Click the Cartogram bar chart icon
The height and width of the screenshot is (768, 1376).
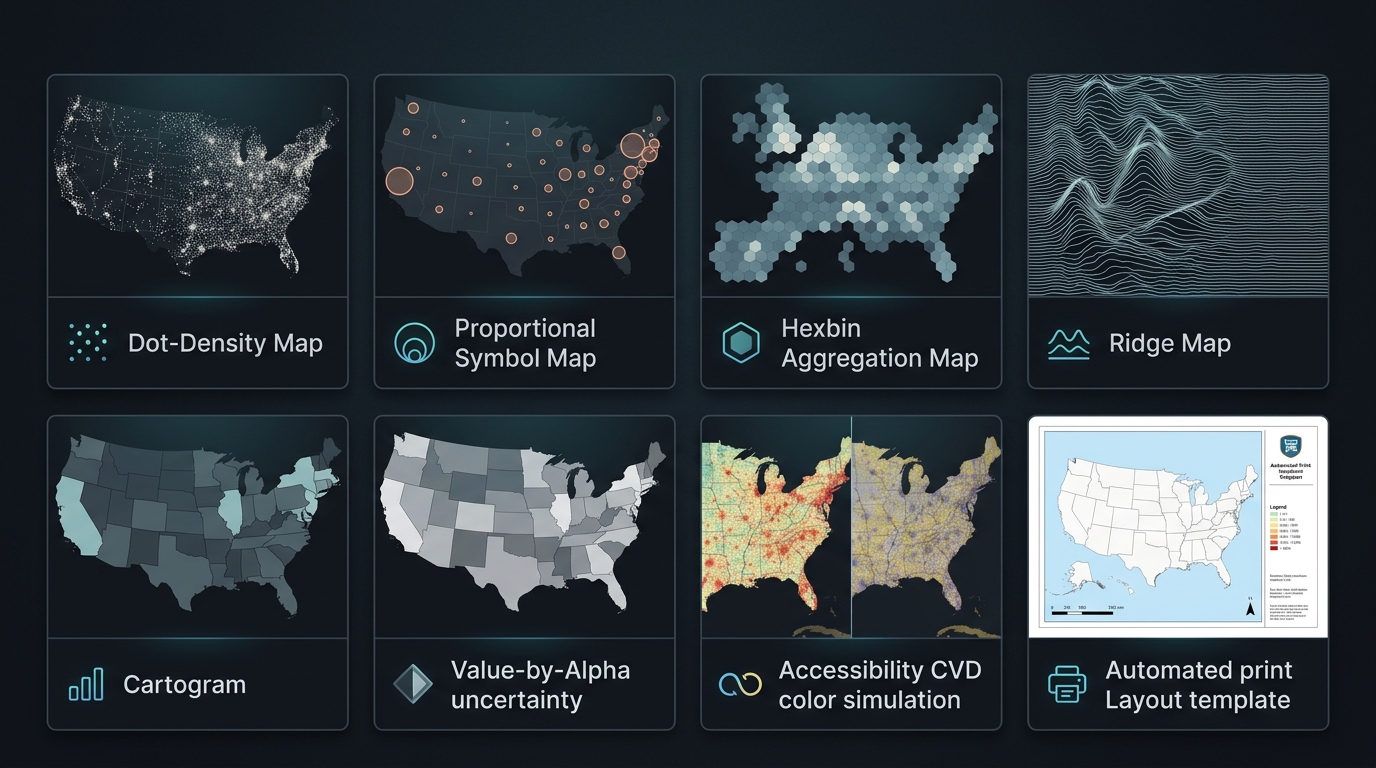[86, 685]
